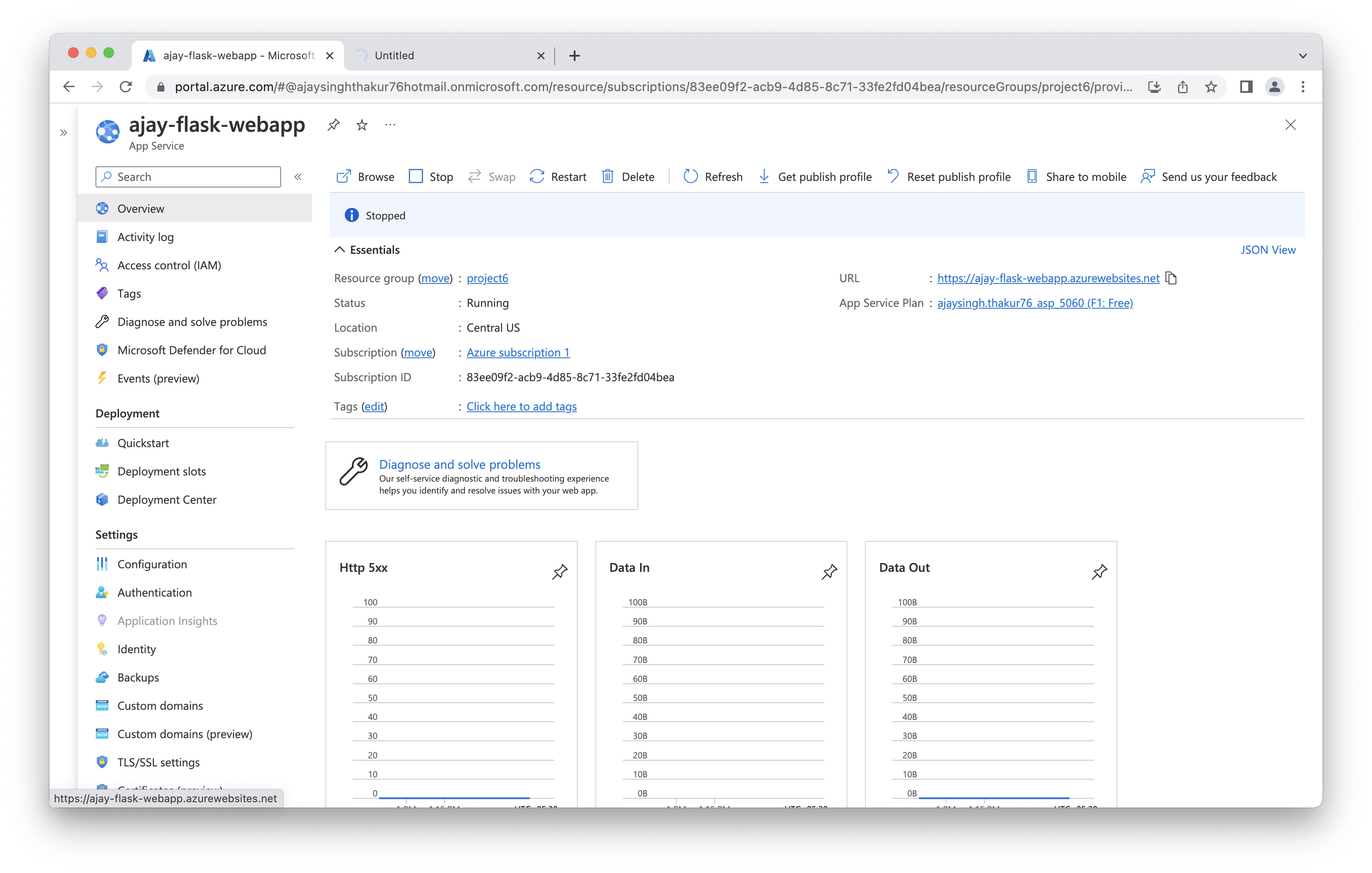
Task: Pin the Http 5xx chart
Action: point(560,571)
